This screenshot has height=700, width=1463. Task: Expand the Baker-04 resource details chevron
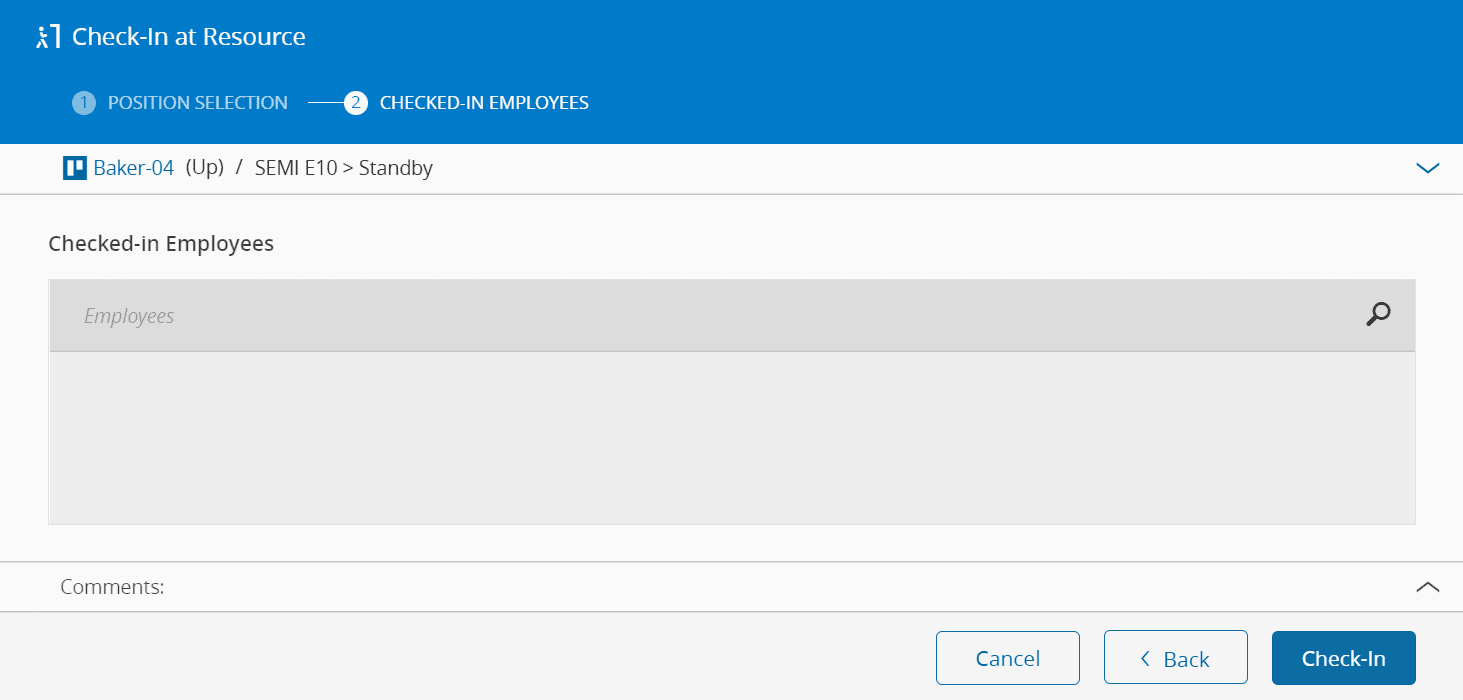tap(1428, 168)
